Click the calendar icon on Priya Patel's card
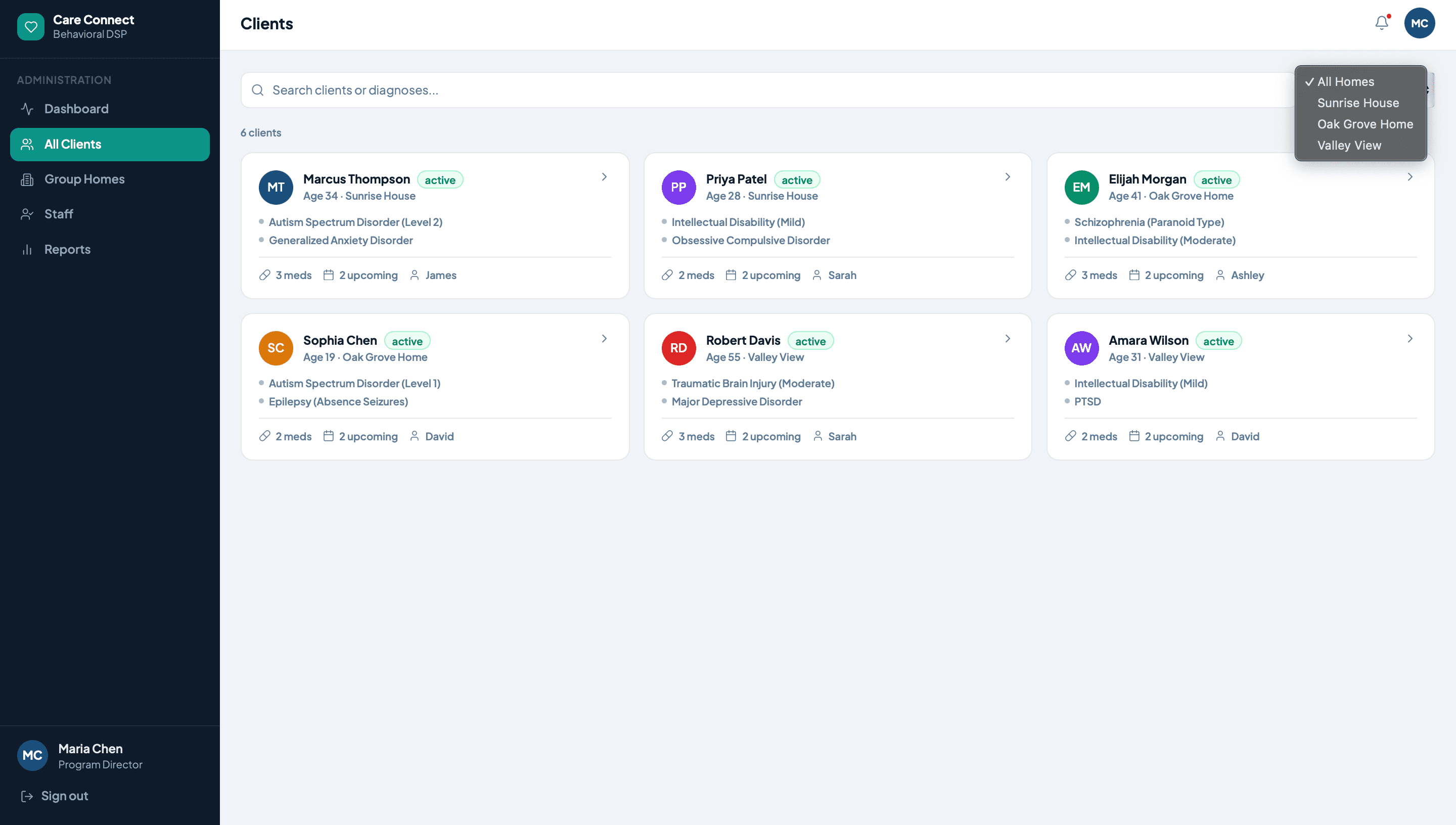The height and width of the screenshot is (825, 1456). tap(731, 276)
